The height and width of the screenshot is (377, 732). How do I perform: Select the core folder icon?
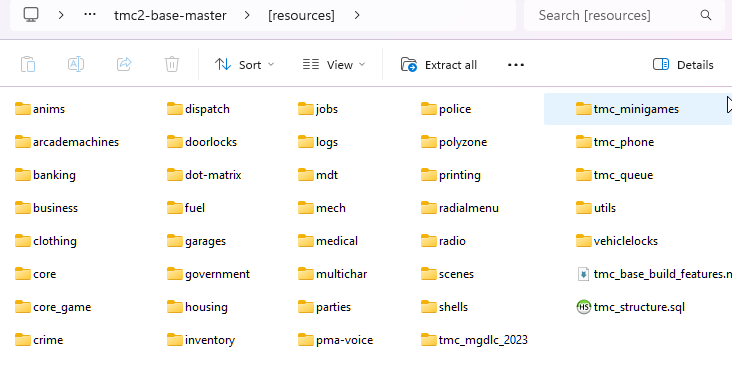pyautogui.click(x=22, y=274)
